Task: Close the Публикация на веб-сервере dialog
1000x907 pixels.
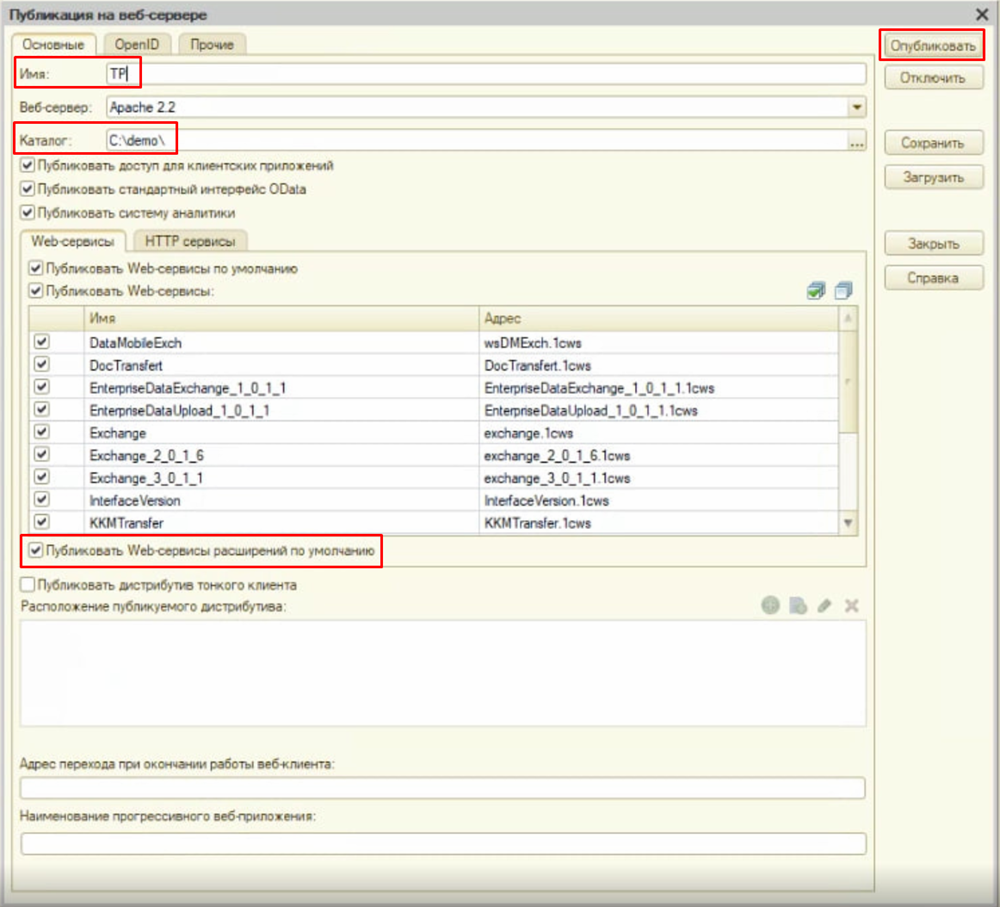Action: [x=981, y=14]
